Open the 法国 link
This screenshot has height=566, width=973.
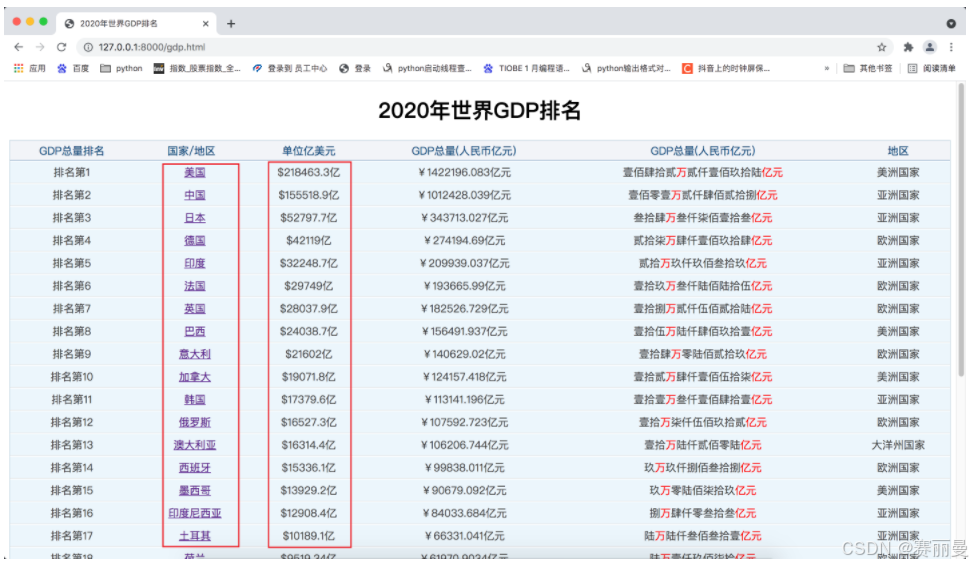[195, 286]
